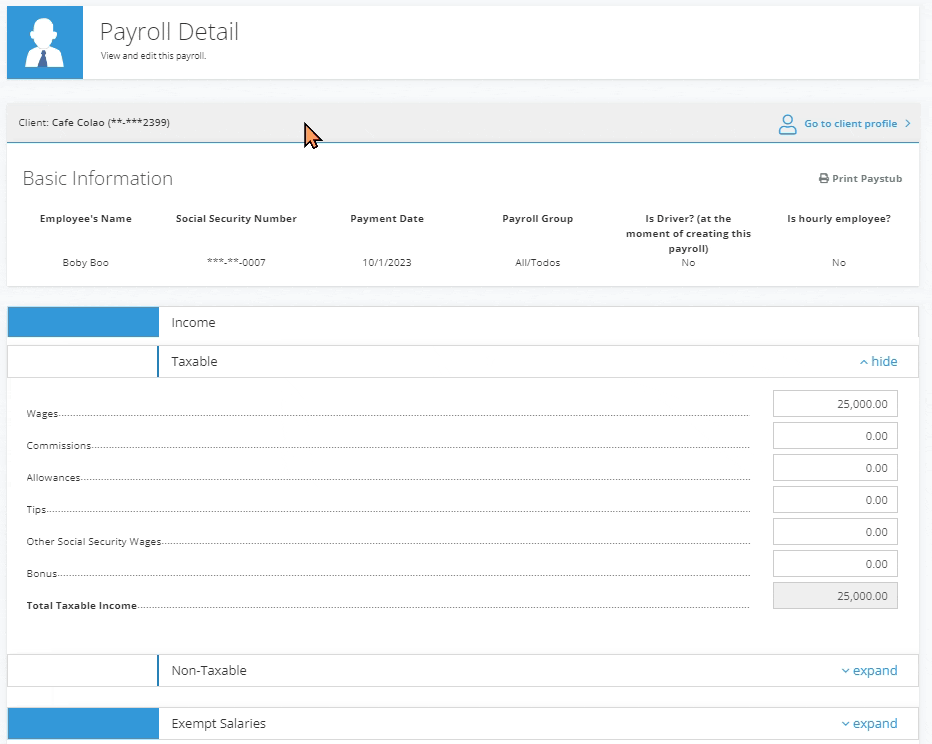Click the Payroll Group column header
932x744 pixels.
[537, 219]
